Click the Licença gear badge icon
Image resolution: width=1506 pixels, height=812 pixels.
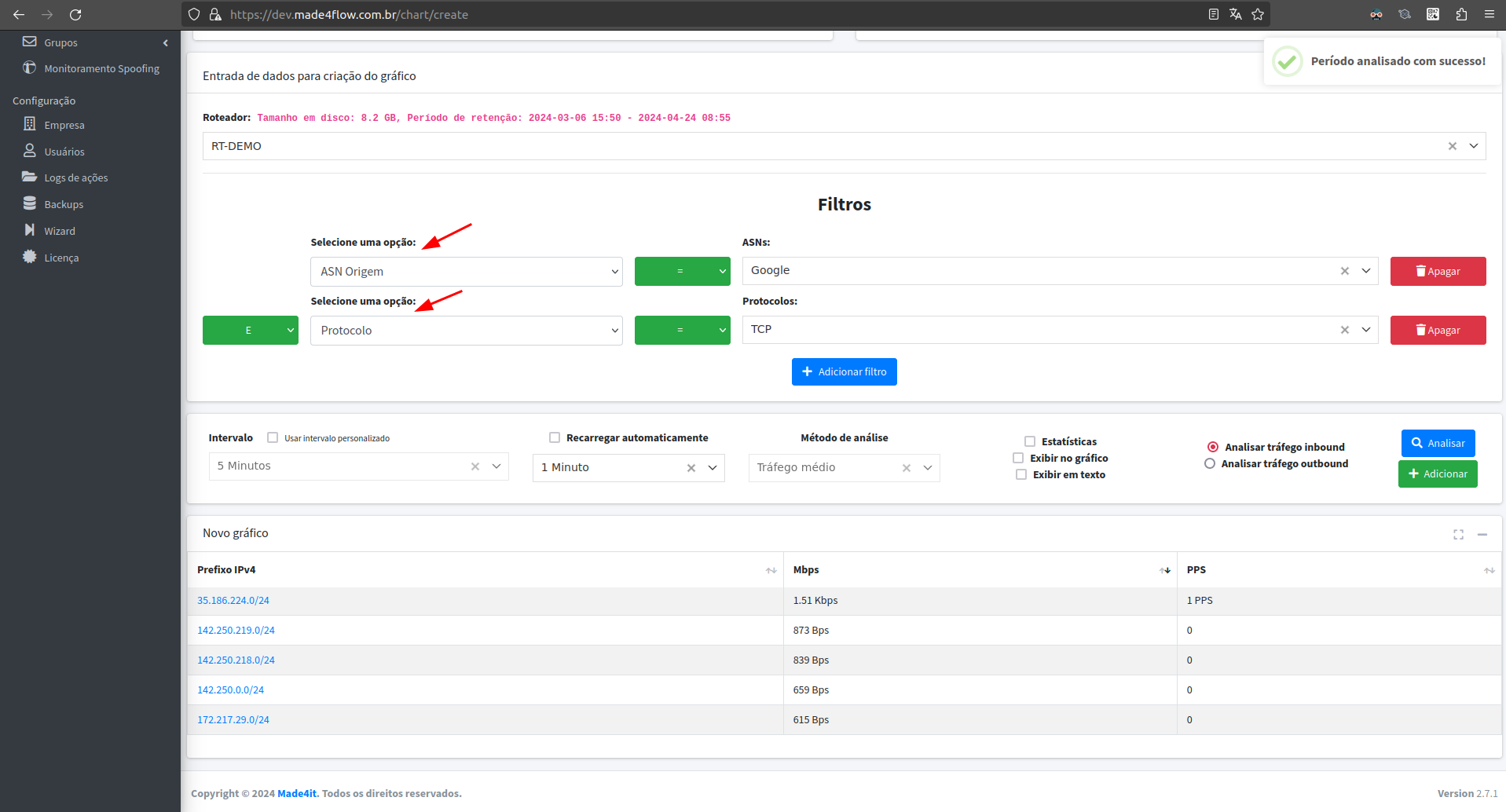click(30, 257)
